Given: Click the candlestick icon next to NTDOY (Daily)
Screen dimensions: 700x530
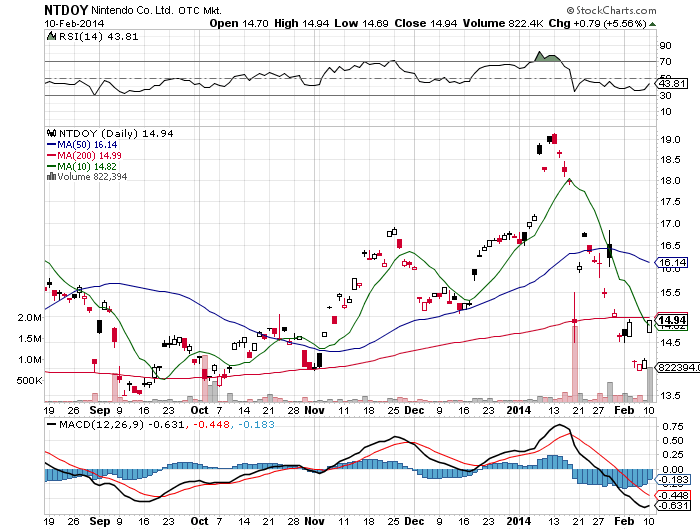Looking at the screenshot, I should (x=51, y=133).
